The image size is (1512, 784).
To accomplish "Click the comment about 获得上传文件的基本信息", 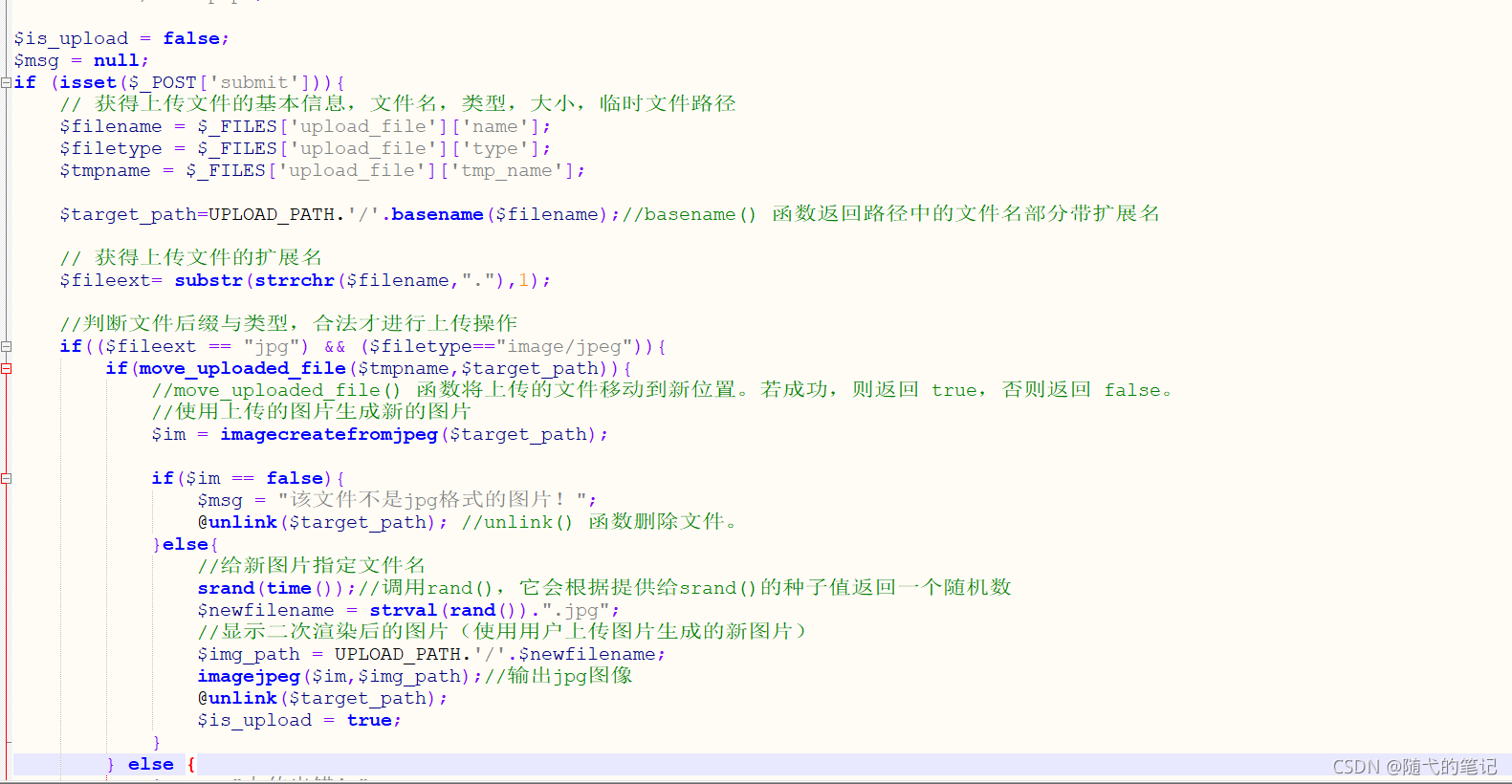I will (398, 103).
